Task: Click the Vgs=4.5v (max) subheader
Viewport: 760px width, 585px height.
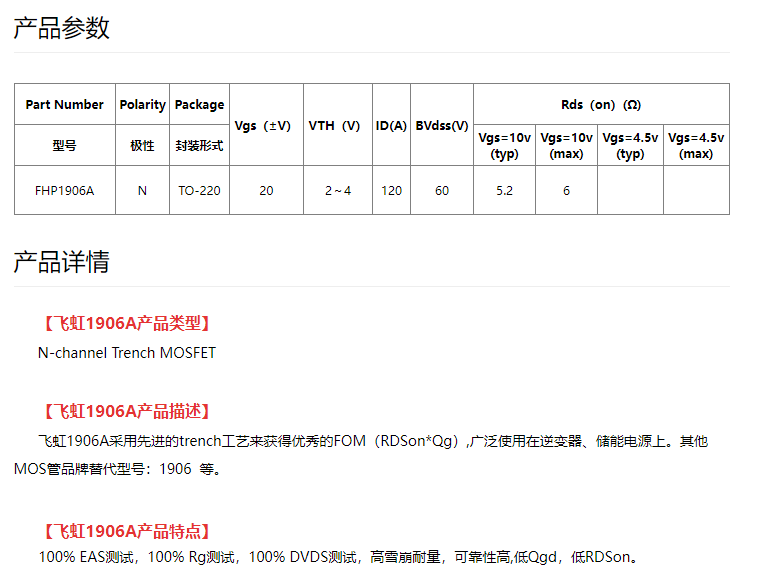Action: 696,145
